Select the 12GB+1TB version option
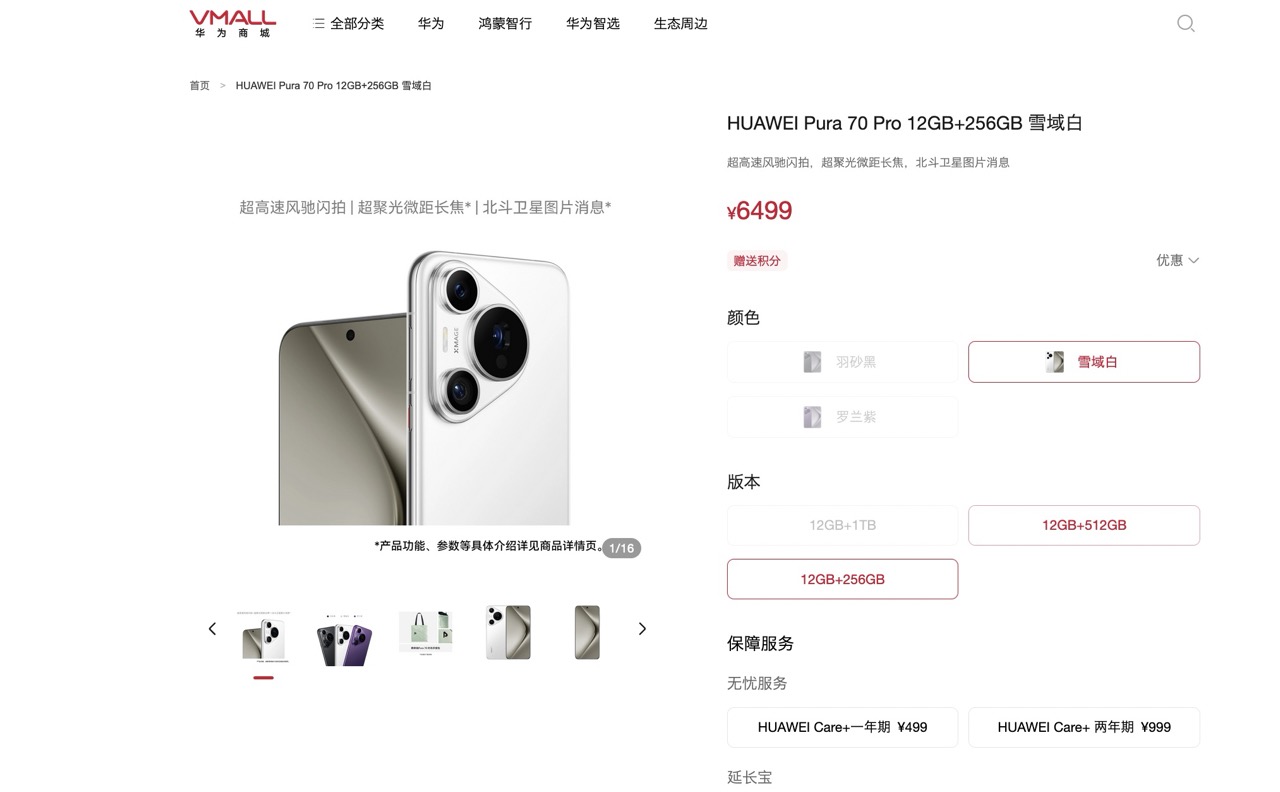 pyautogui.click(x=842, y=525)
